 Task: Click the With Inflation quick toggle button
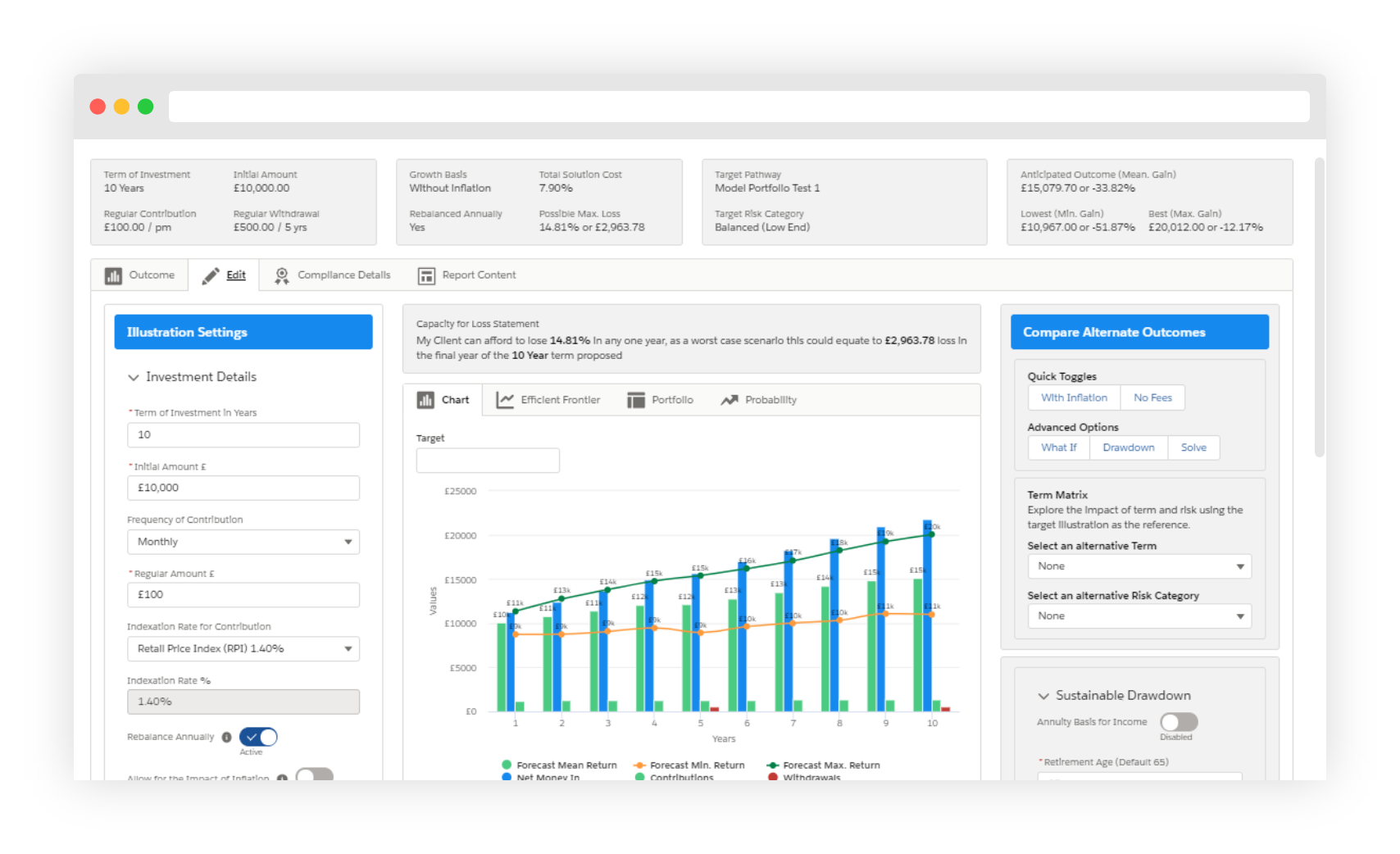pos(1074,397)
